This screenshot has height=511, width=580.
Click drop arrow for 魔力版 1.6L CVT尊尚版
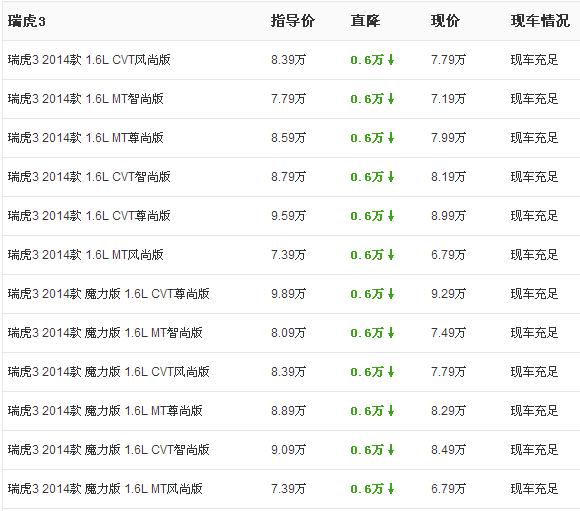tap(391, 294)
